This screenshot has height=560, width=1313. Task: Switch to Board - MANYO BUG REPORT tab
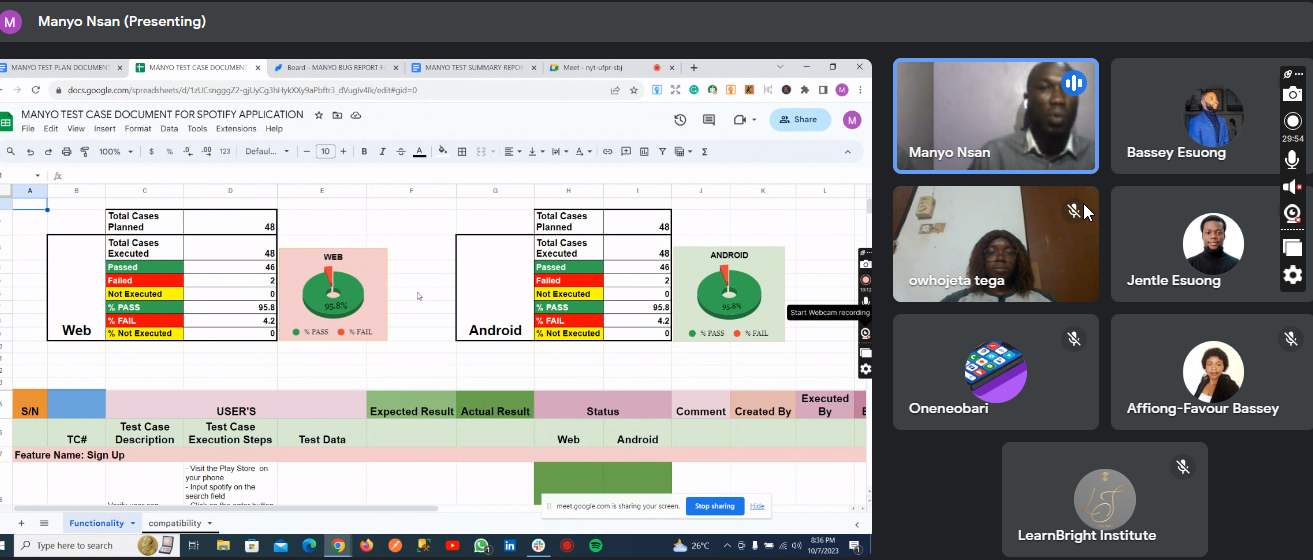click(335, 67)
